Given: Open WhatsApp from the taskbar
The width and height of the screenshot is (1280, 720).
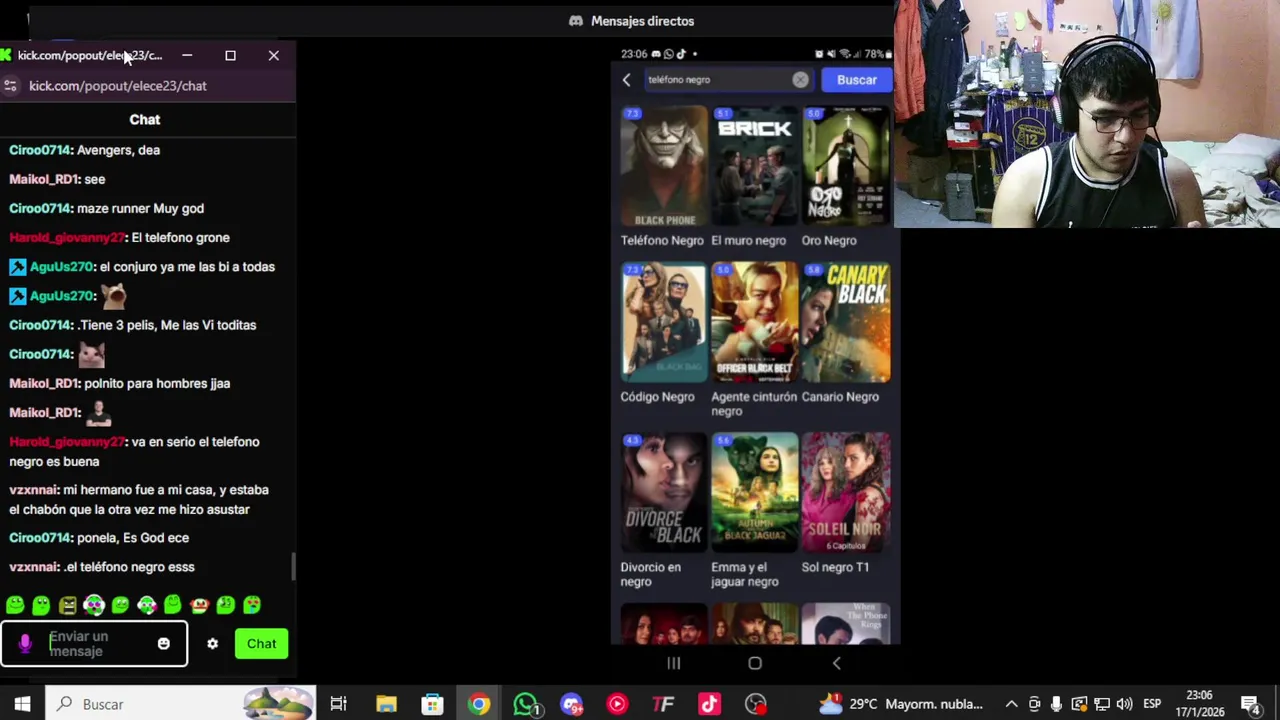Looking at the screenshot, I should pos(525,704).
